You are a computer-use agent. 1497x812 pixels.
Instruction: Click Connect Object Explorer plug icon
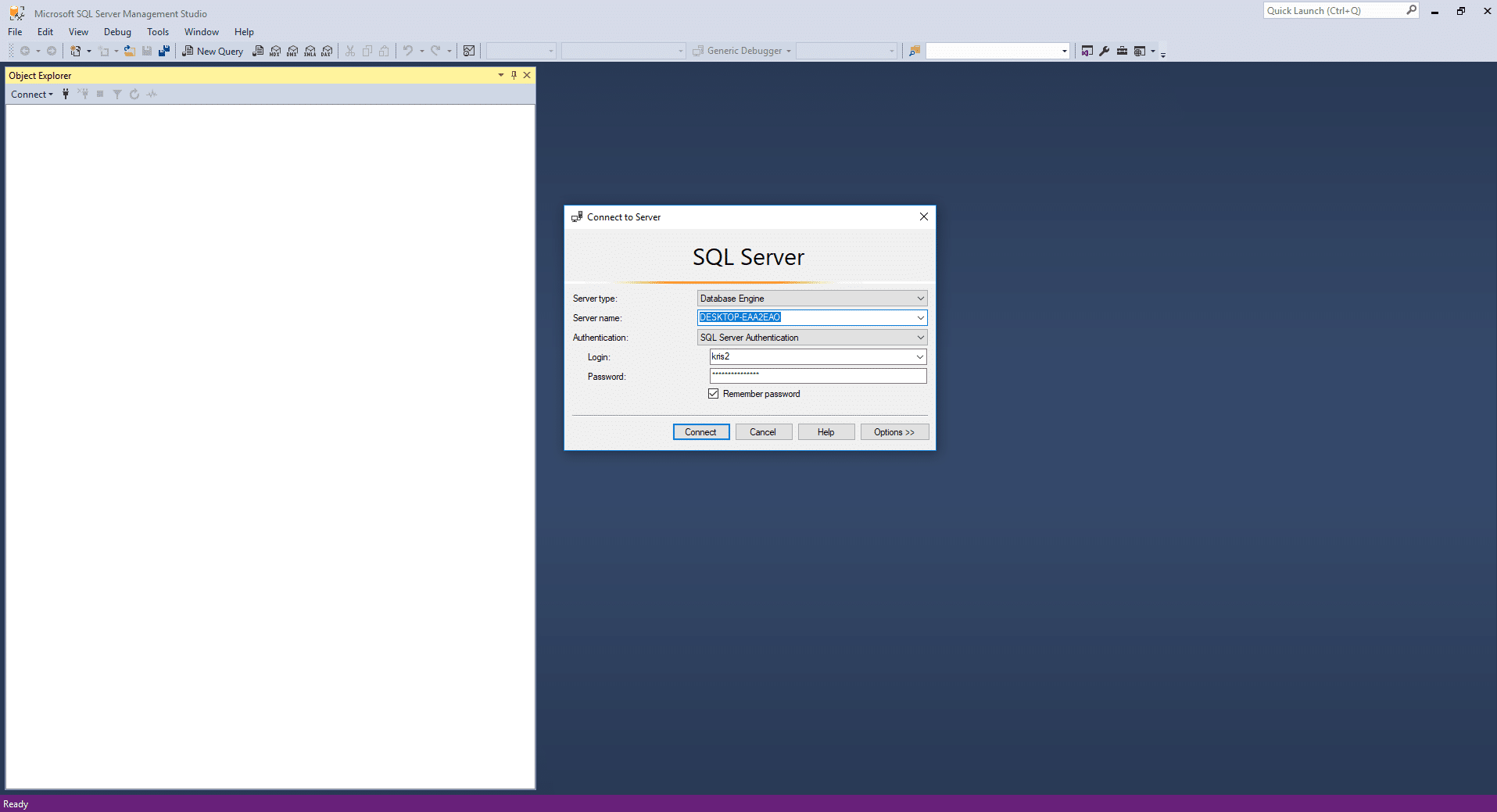[66, 94]
